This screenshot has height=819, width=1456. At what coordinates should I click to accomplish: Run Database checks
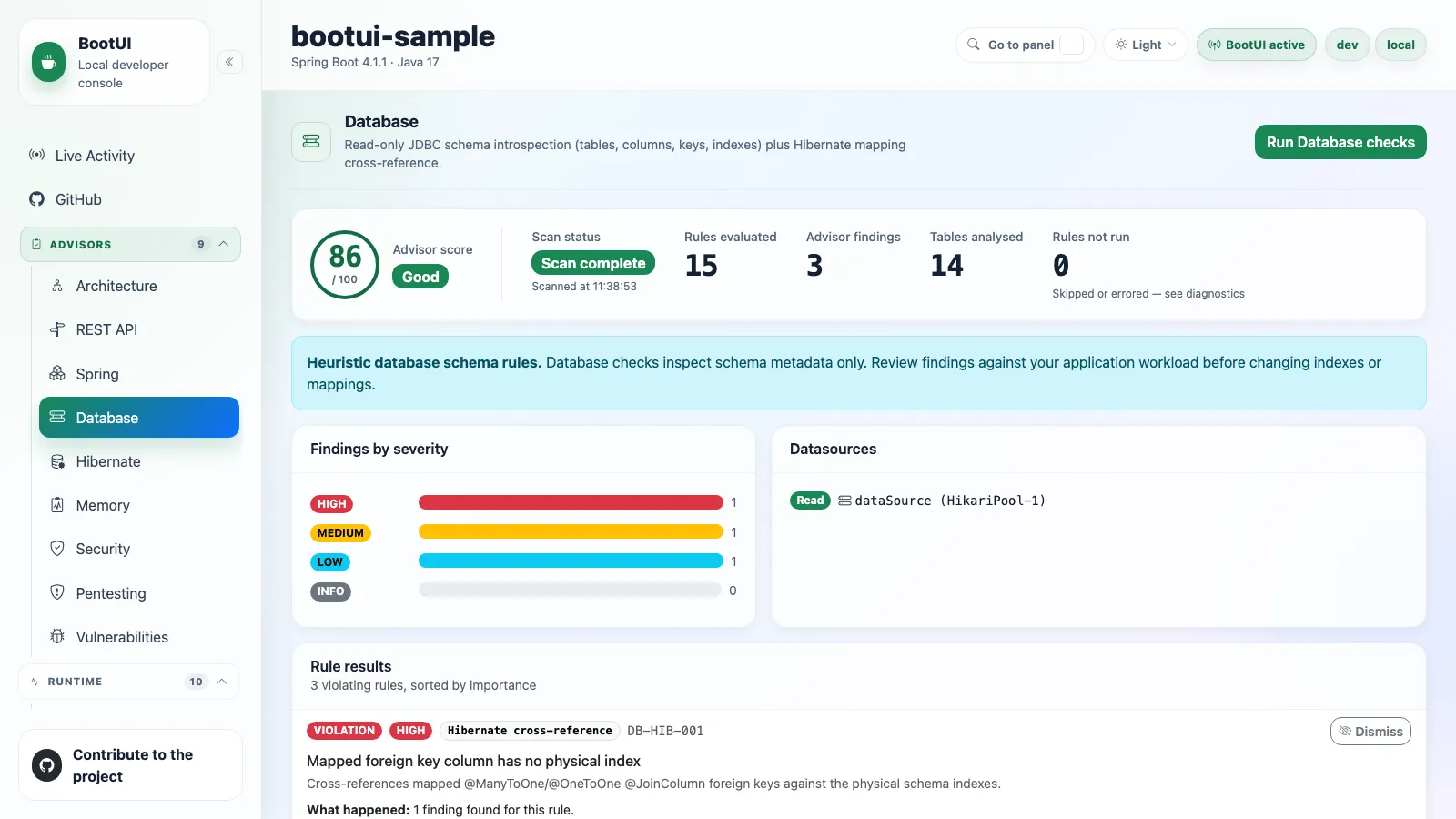point(1340,142)
